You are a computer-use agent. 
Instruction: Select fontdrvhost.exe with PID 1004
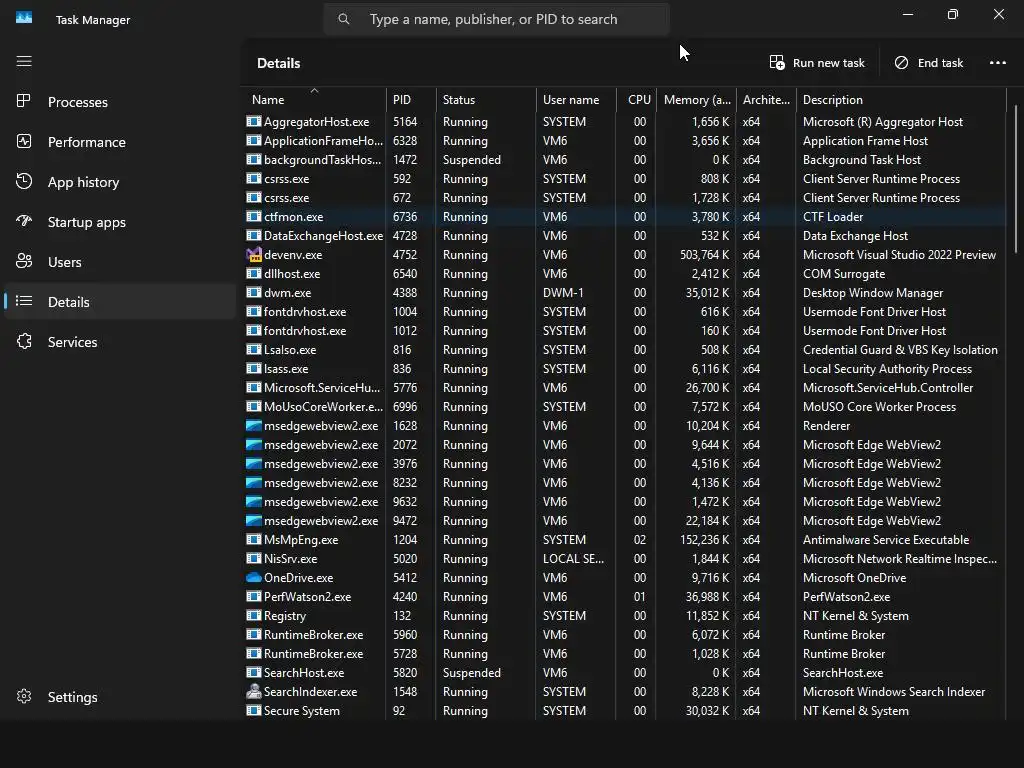coord(625,312)
